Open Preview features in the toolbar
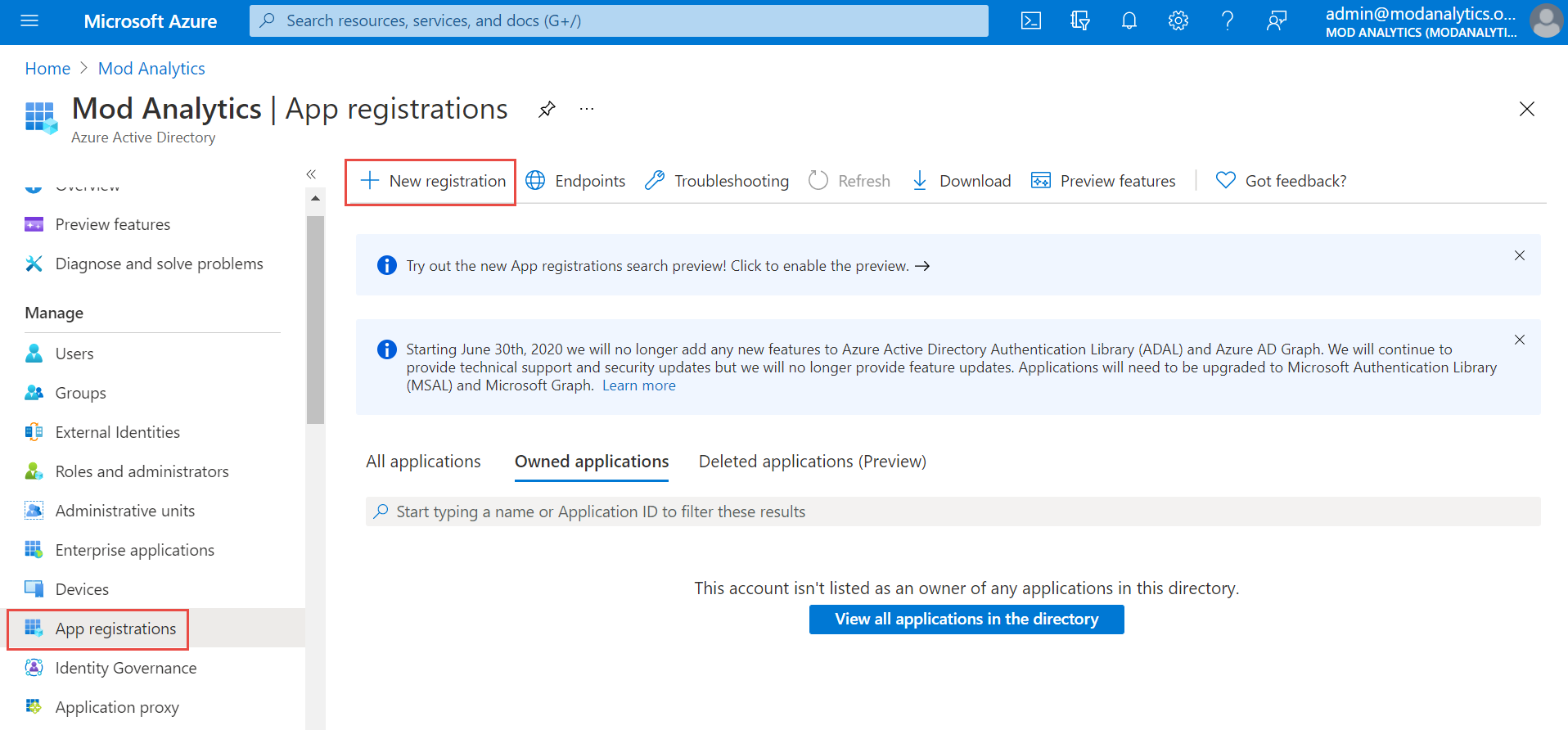This screenshot has width=1568, height=730. [x=1103, y=181]
